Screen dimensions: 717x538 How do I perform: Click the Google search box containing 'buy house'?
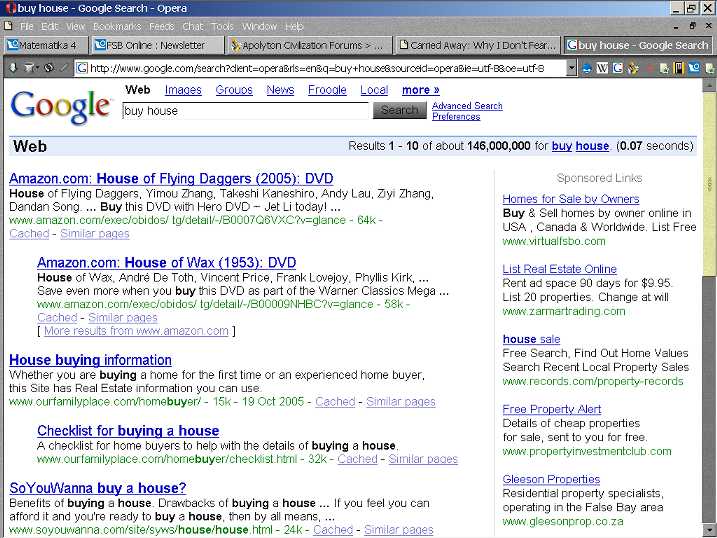click(245, 111)
